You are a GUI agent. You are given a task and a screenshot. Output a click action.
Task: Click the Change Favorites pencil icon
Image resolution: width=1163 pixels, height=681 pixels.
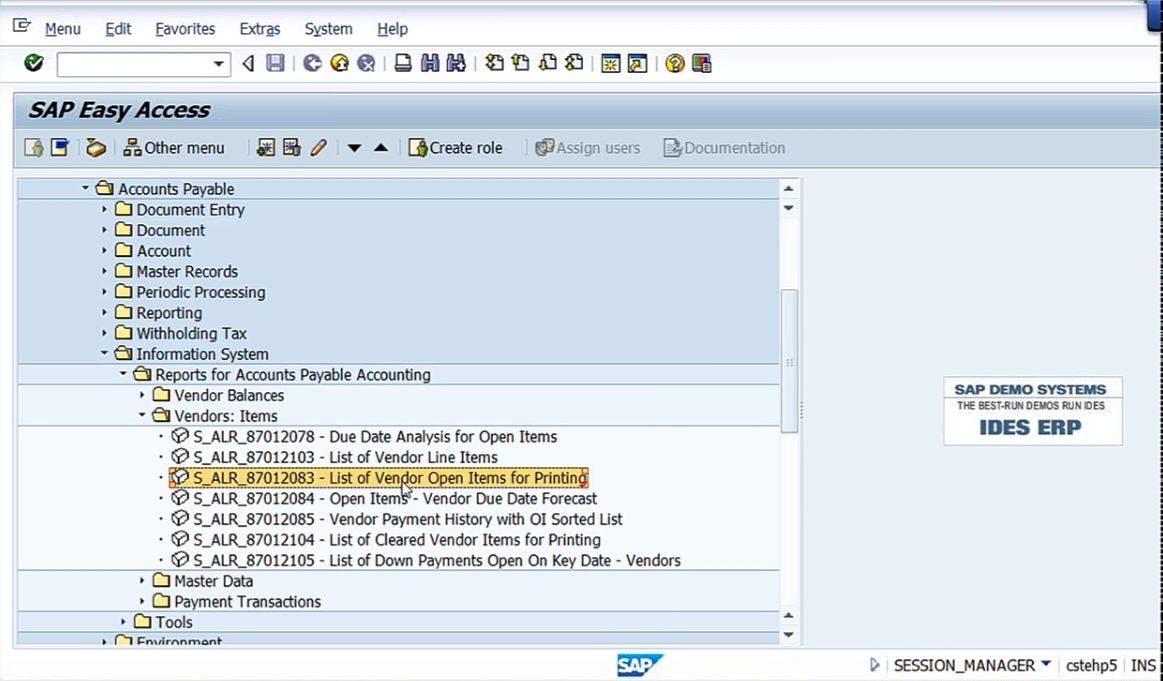(319, 148)
